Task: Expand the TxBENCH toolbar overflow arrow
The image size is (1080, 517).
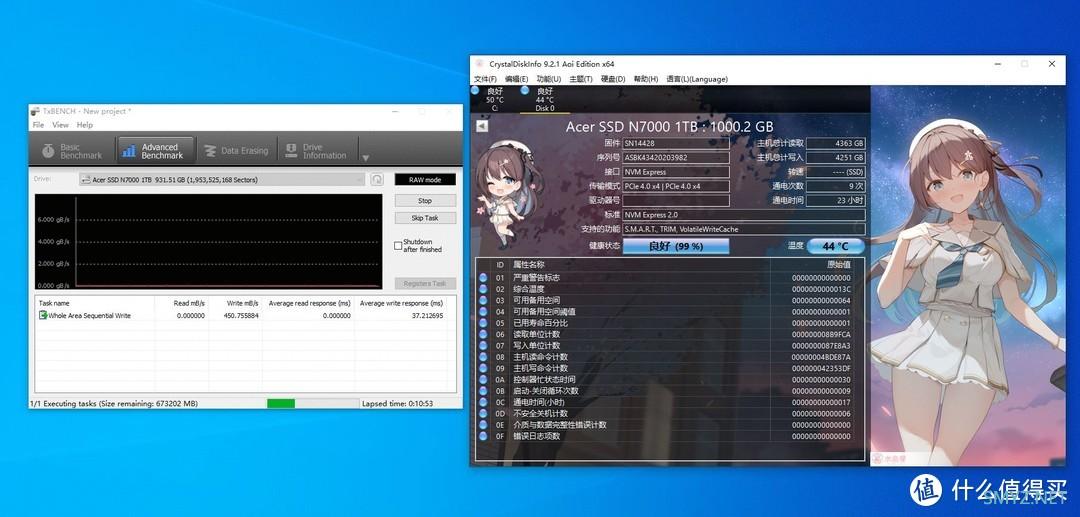Action: [366, 158]
